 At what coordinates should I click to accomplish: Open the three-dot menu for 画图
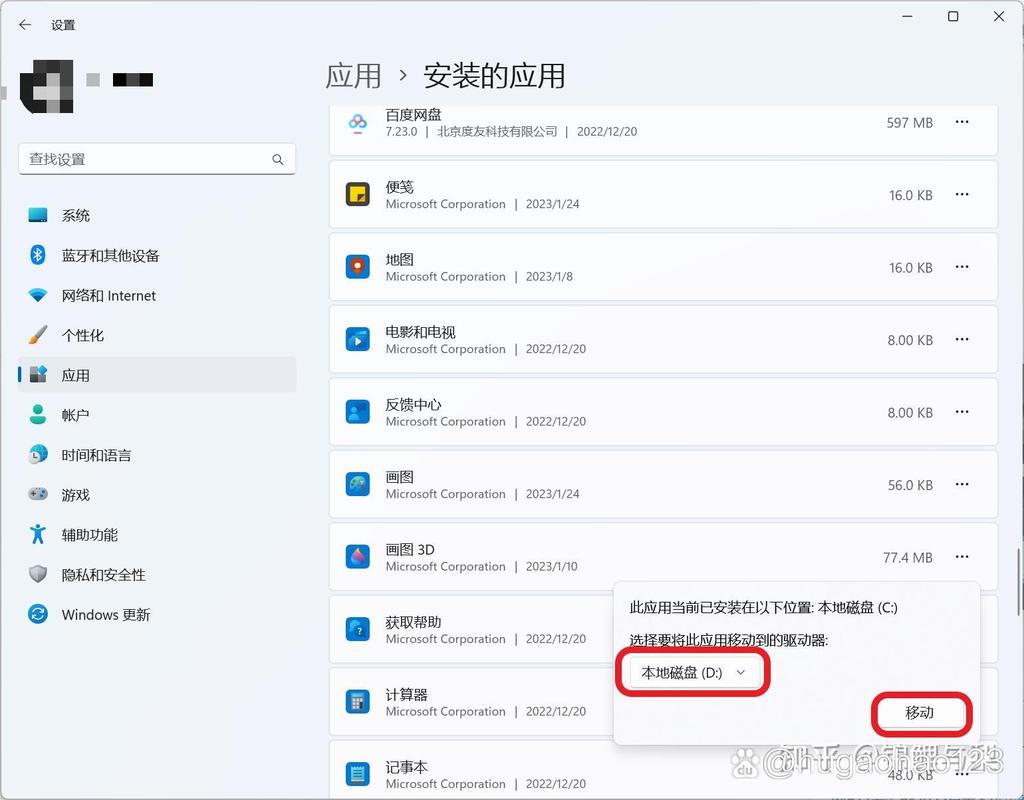962,485
